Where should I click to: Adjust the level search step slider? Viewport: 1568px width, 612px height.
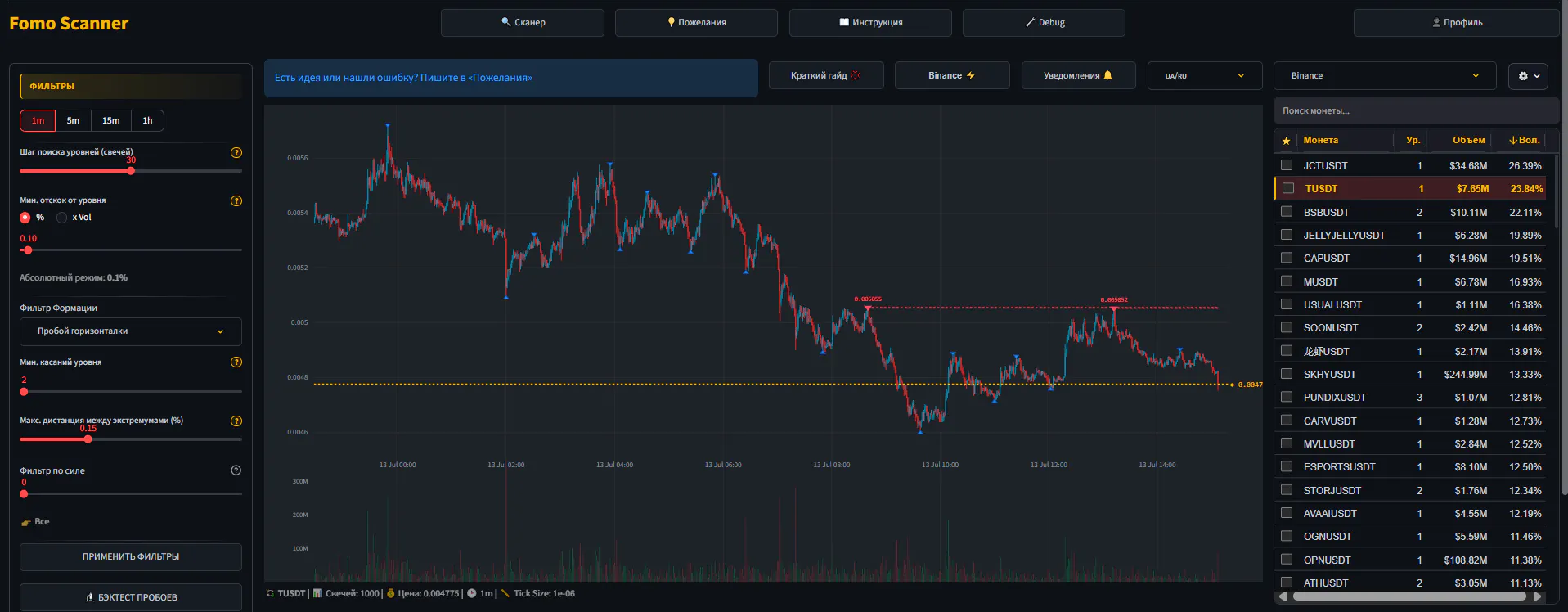click(131, 171)
